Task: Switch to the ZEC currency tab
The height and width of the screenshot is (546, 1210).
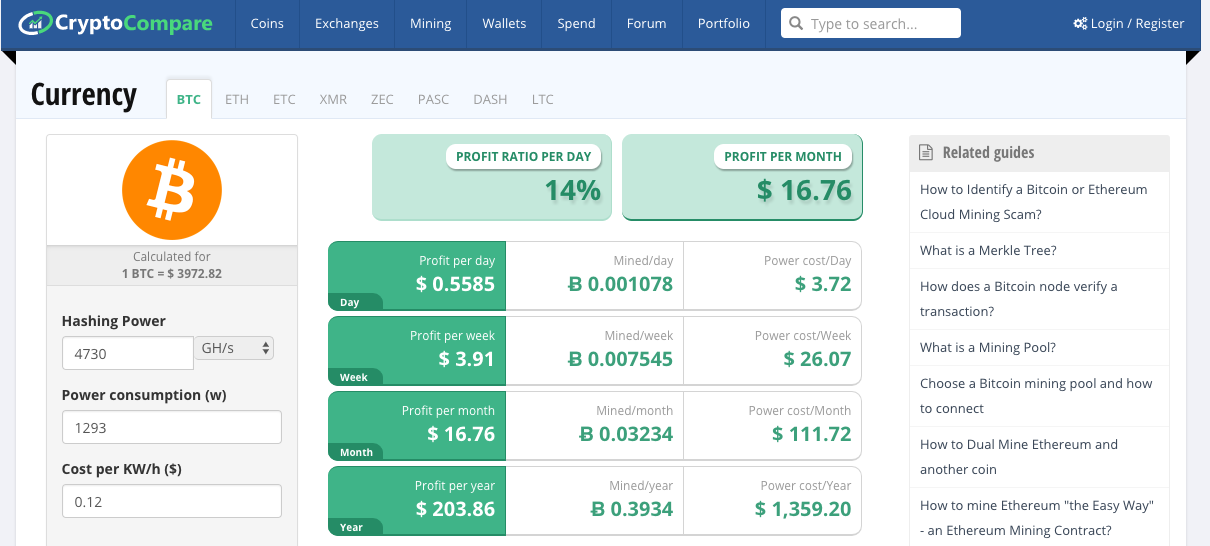Action: pyautogui.click(x=382, y=99)
